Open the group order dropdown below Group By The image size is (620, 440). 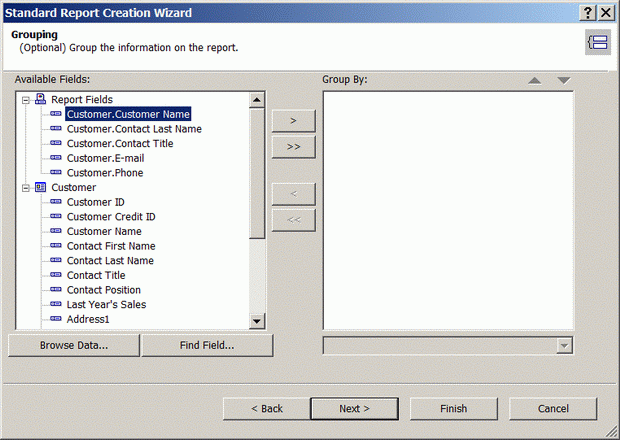[x=565, y=345]
